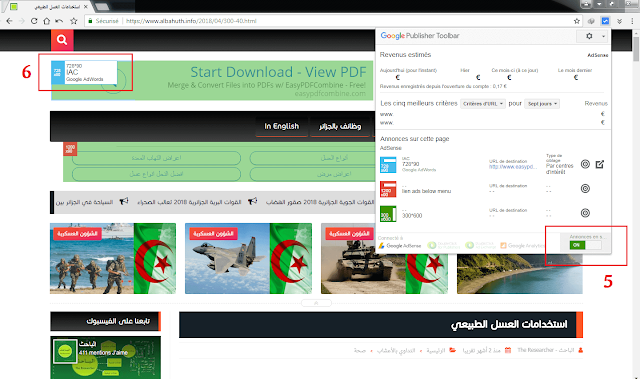This screenshot has height=379, width=640.
Task: Click the red 1200x60 ad unit icon
Action: 388,189
